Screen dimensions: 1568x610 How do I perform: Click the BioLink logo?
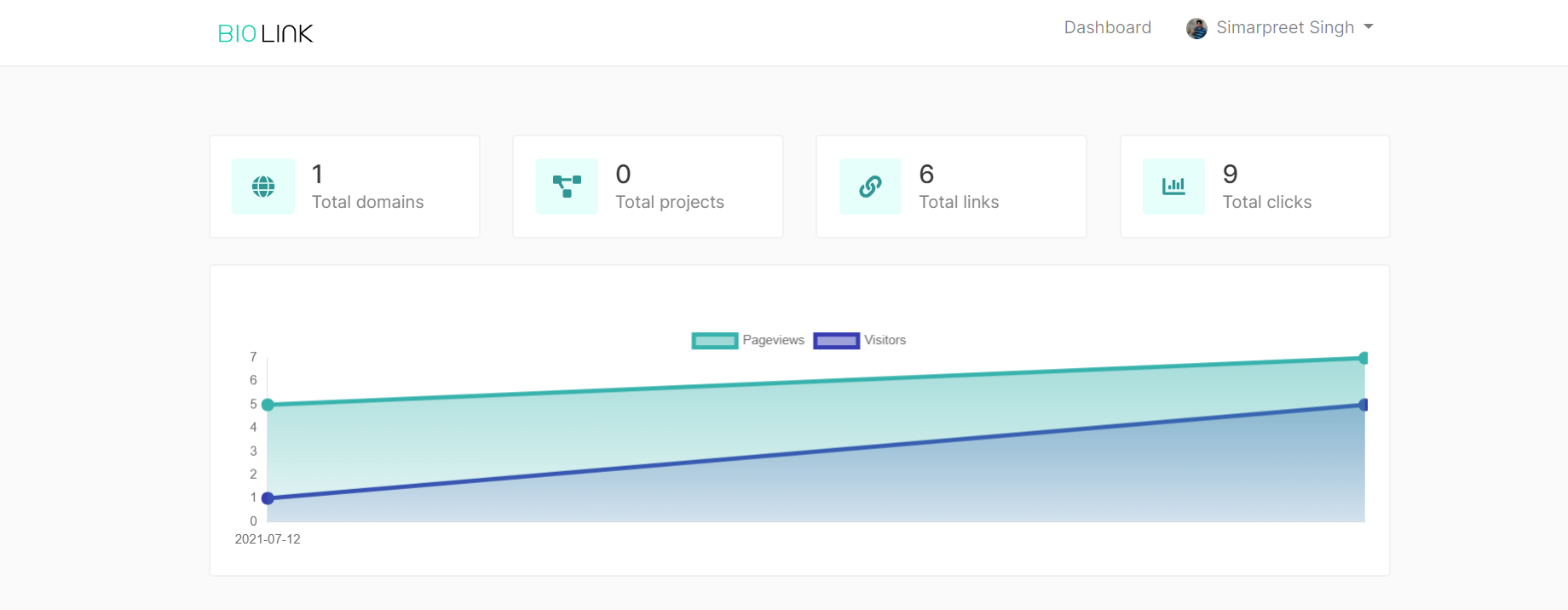click(266, 33)
